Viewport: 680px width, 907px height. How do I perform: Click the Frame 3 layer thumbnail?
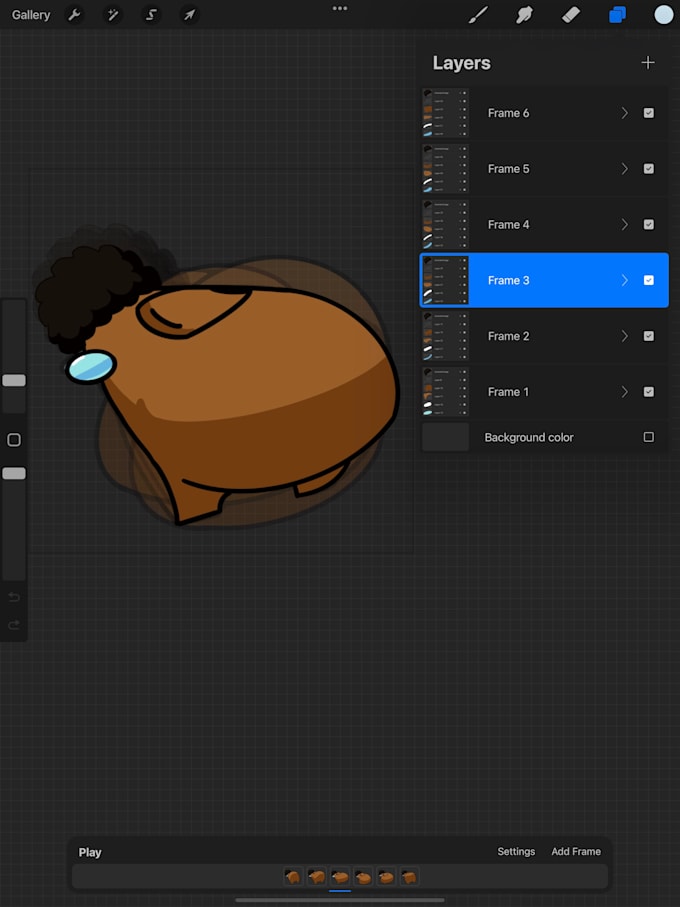445,280
